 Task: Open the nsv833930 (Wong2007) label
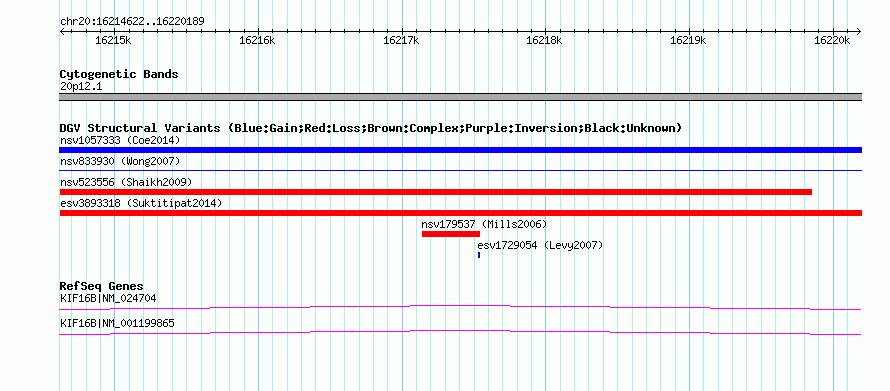(120, 161)
